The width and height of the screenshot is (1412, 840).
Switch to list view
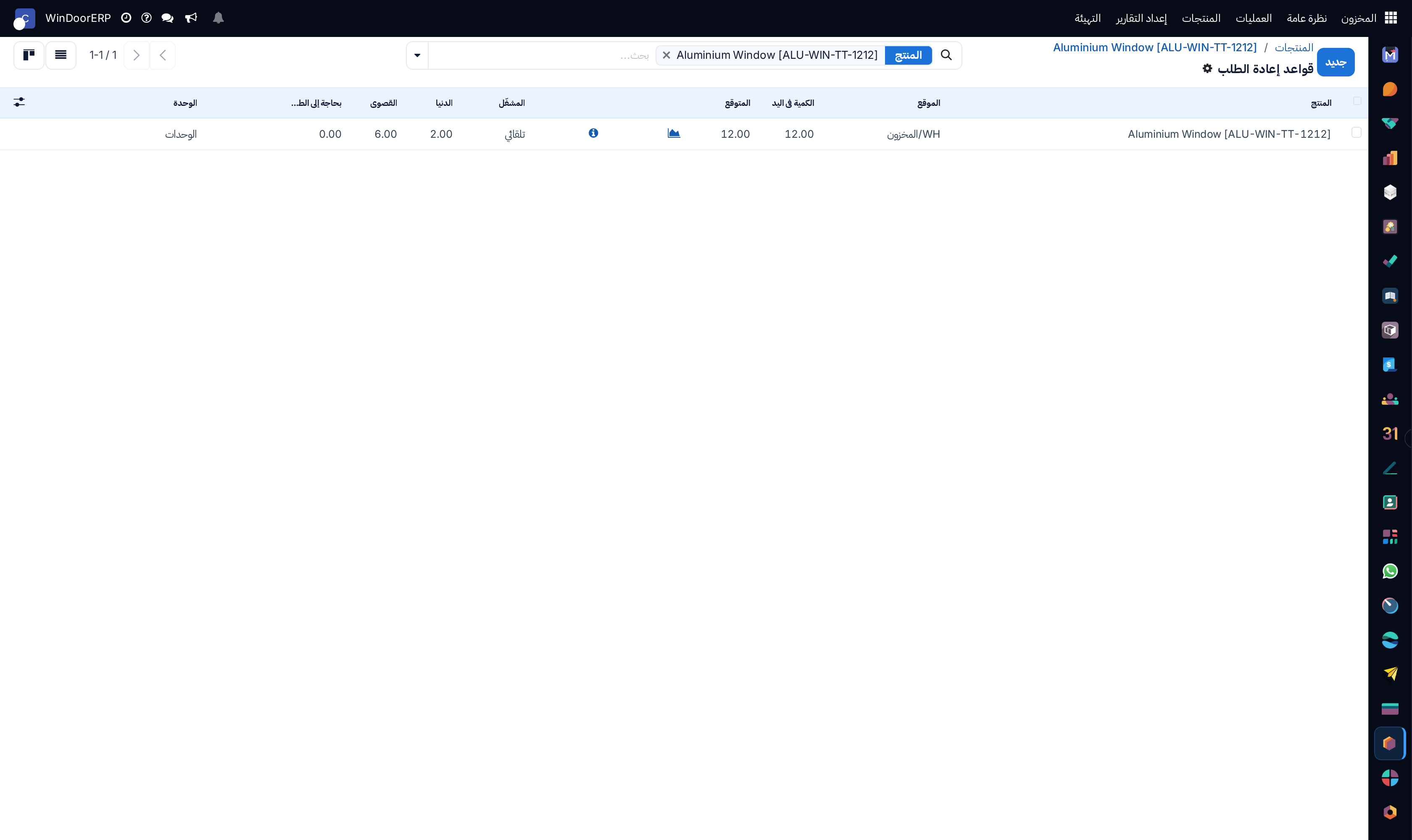[x=61, y=55]
